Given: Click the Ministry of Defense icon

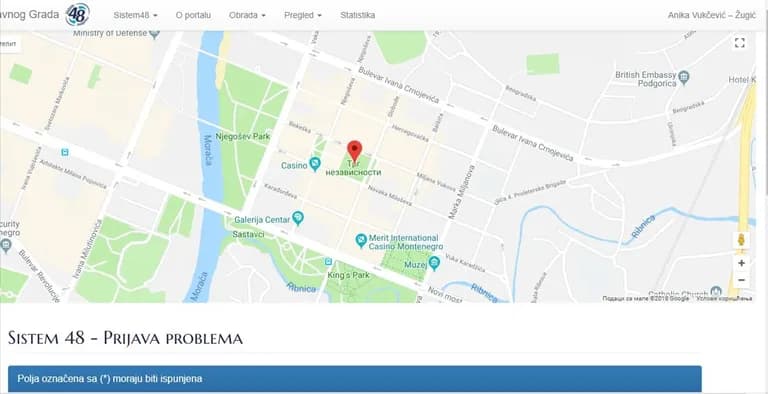Looking at the screenshot, I should (x=154, y=34).
